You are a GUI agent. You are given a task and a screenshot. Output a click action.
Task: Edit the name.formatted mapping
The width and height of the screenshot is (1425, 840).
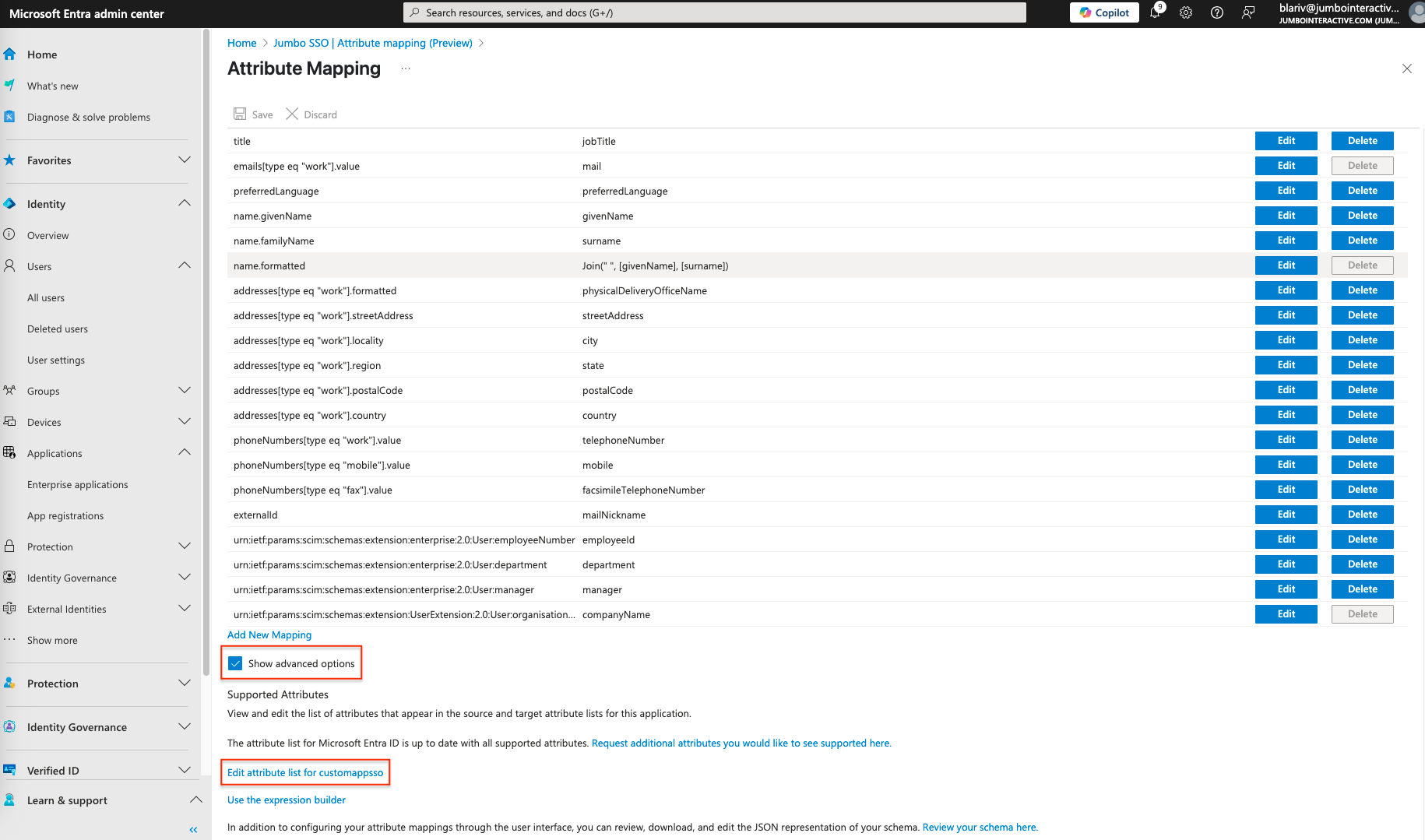1286,265
